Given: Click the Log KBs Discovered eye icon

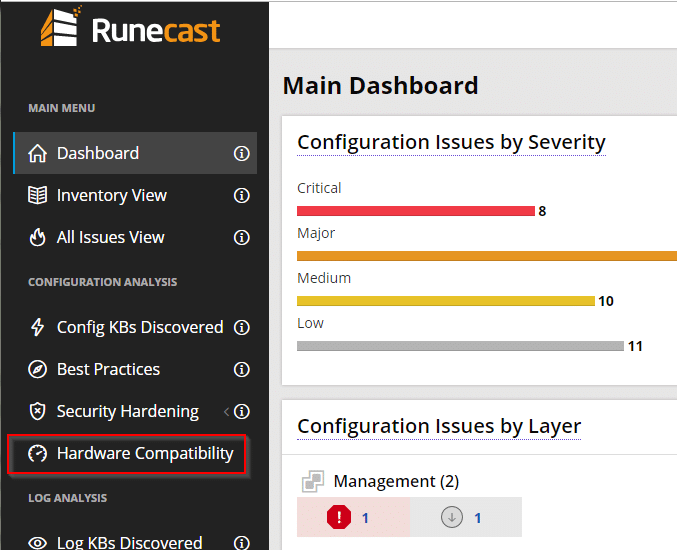Looking at the screenshot, I should point(38,543).
